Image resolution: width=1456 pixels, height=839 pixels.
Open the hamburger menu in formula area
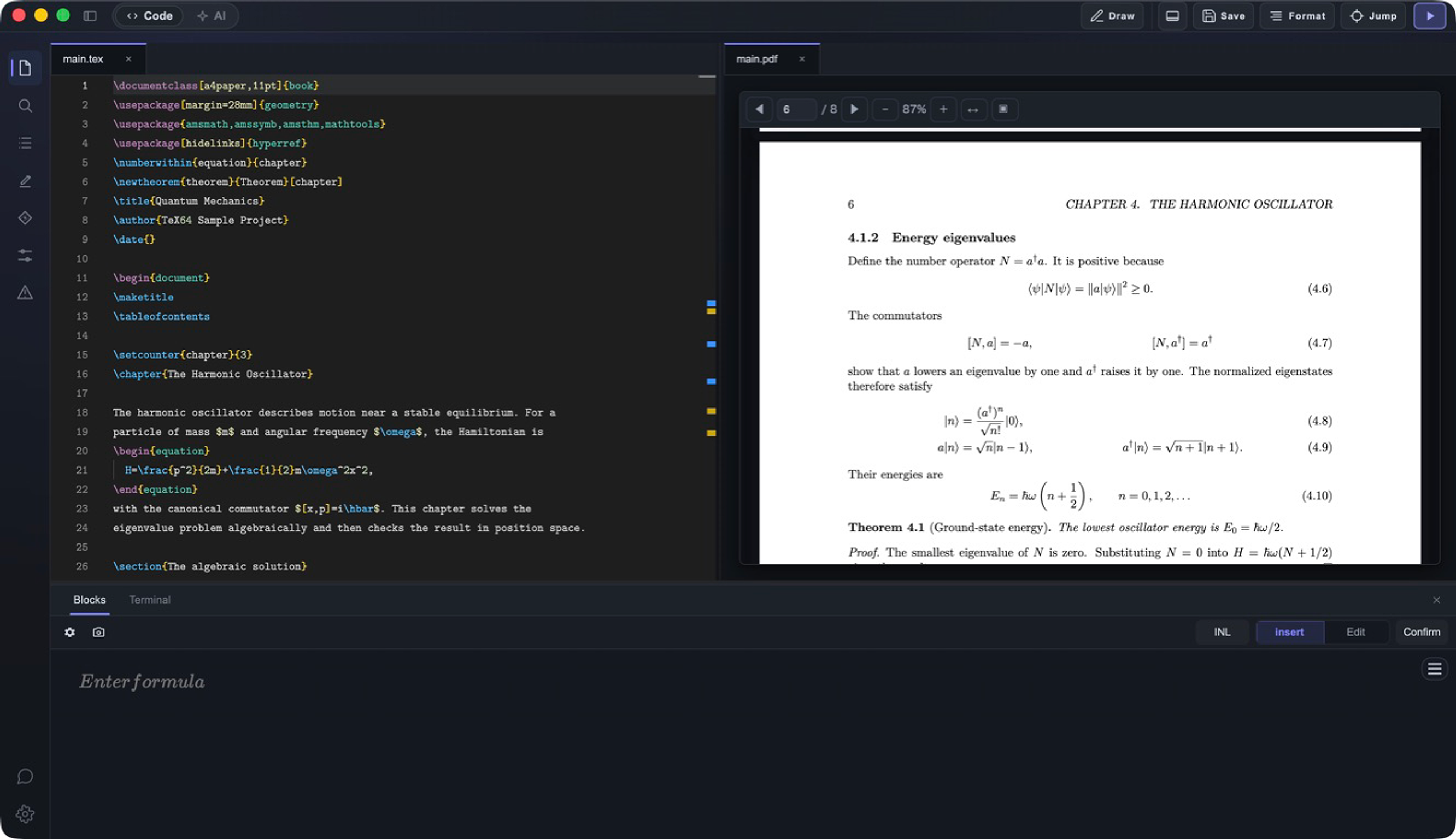coord(1434,669)
